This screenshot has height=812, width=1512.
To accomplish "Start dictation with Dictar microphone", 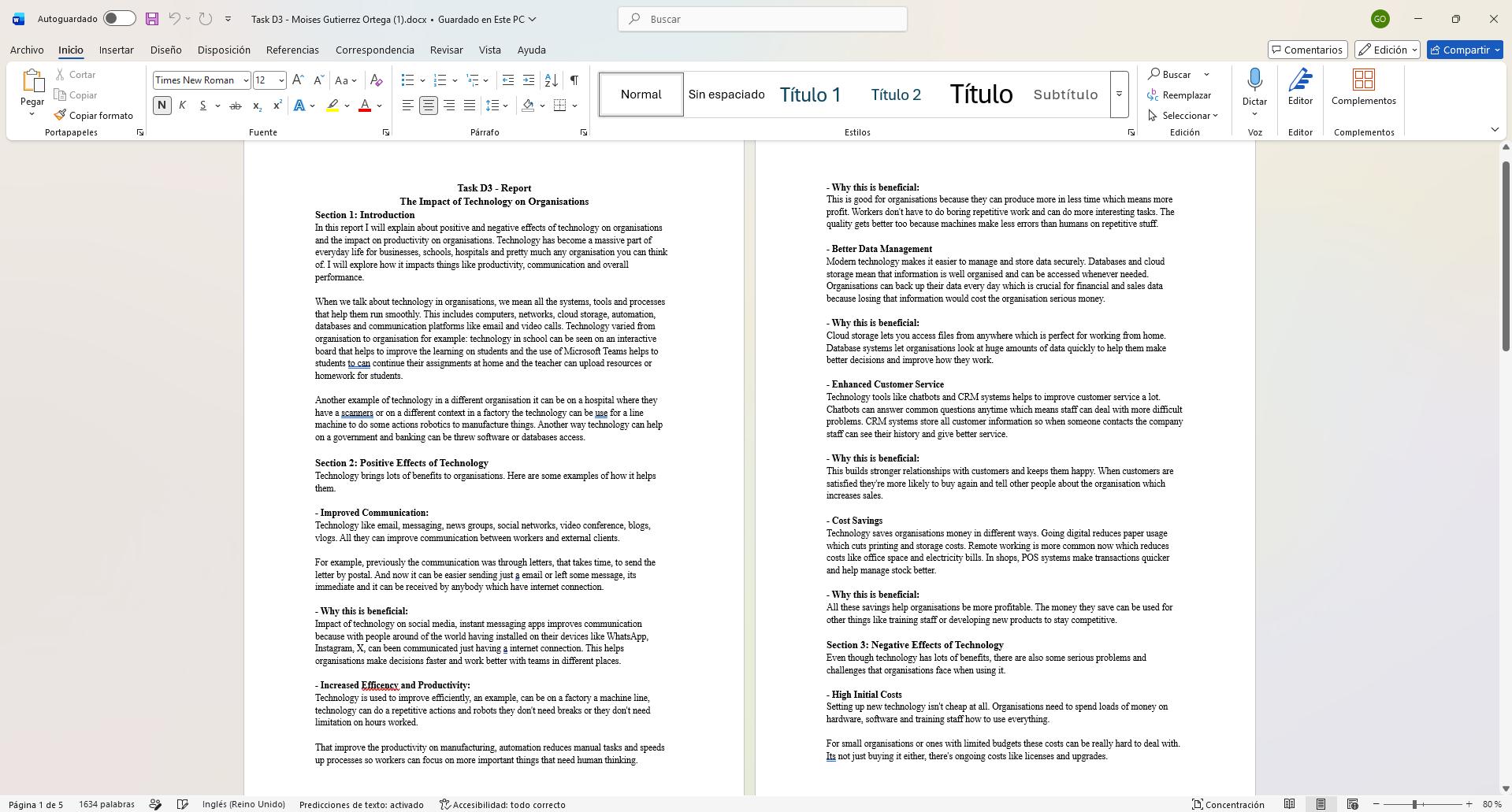I will (1254, 87).
